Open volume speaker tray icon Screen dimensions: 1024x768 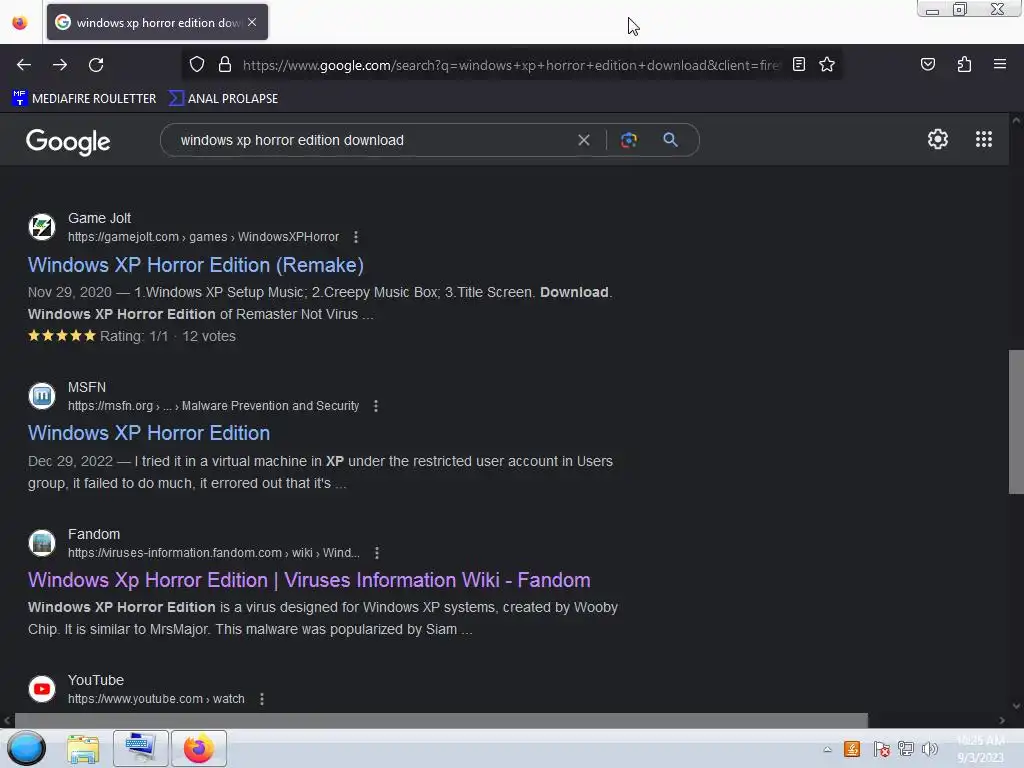coord(930,749)
